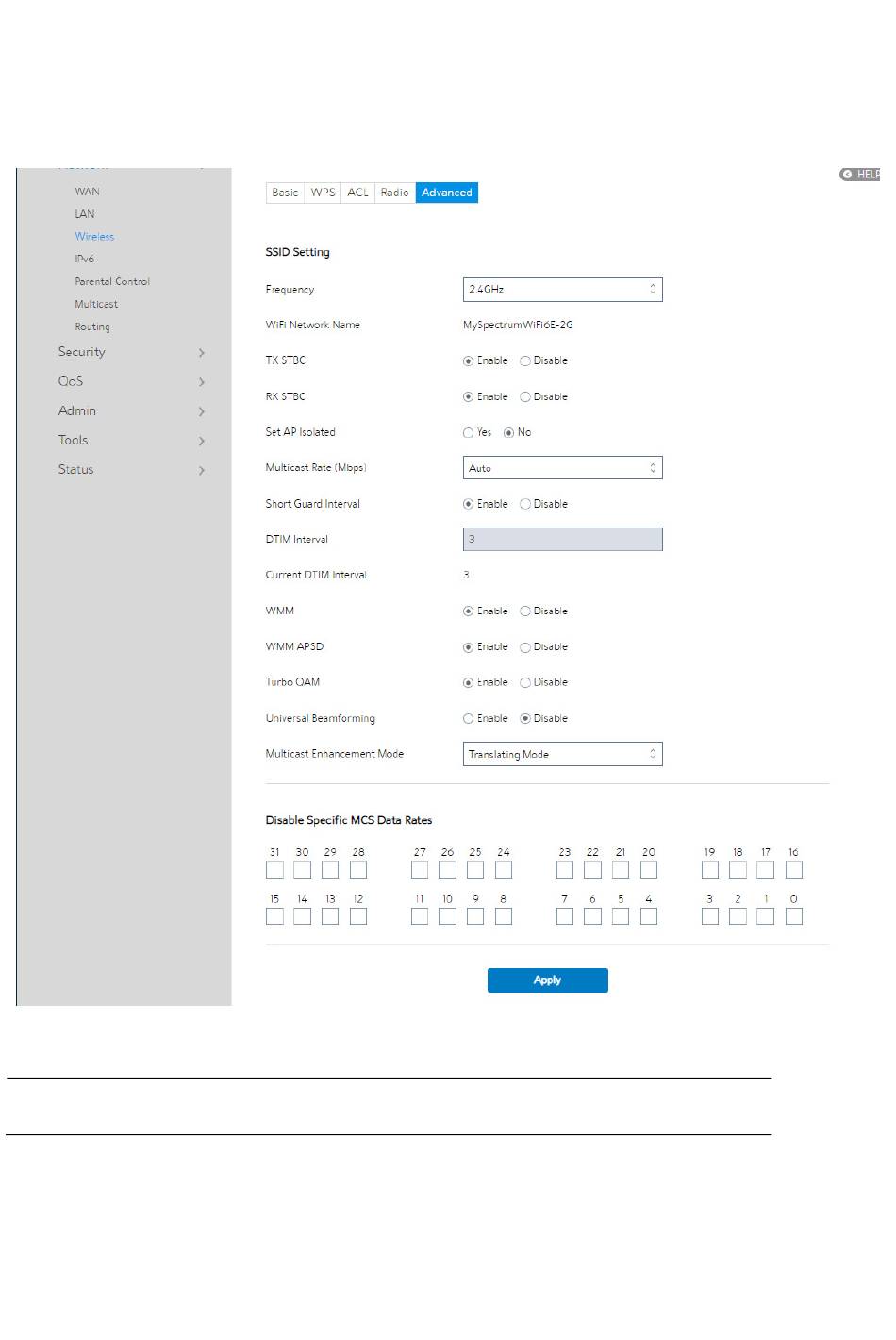Open the LAN settings page
The height and width of the screenshot is (1340, 896).
tap(85, 214)
